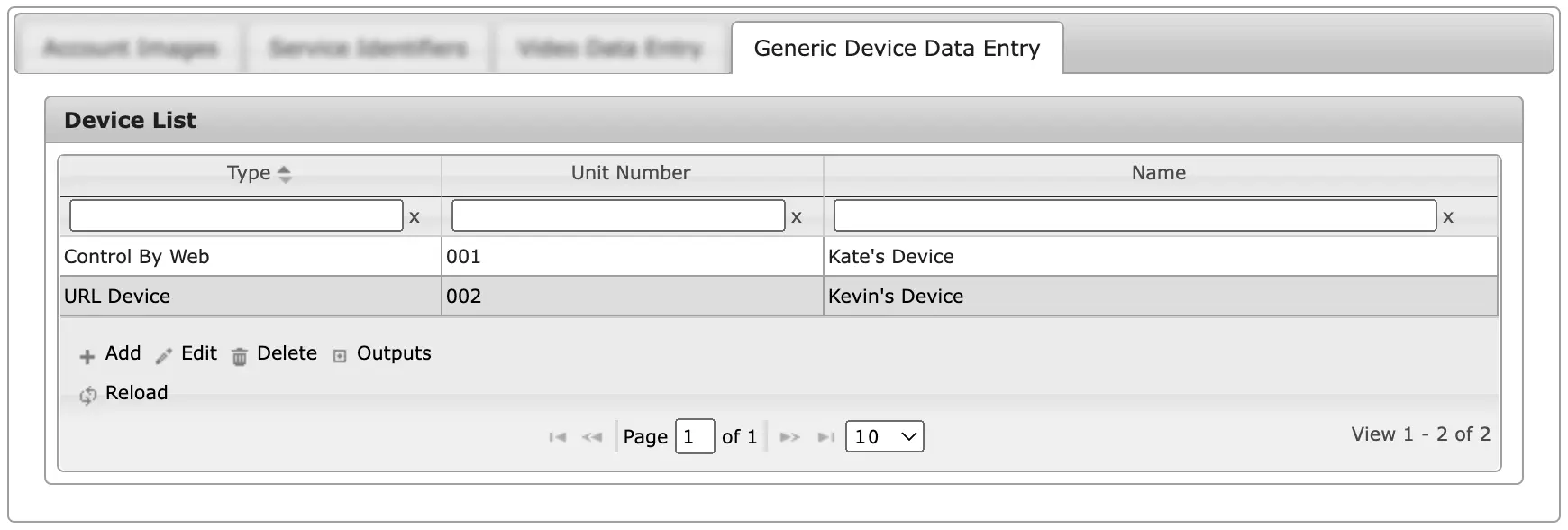Screen dimensions: 1568x530
Task: Open the Generic Device Data Entry tab
Action: [x=897, y=48]
